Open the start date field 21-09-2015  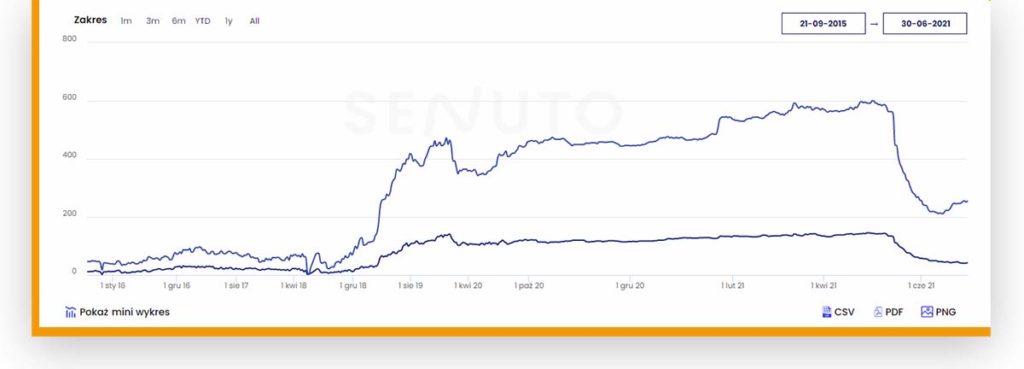(823, 24)
